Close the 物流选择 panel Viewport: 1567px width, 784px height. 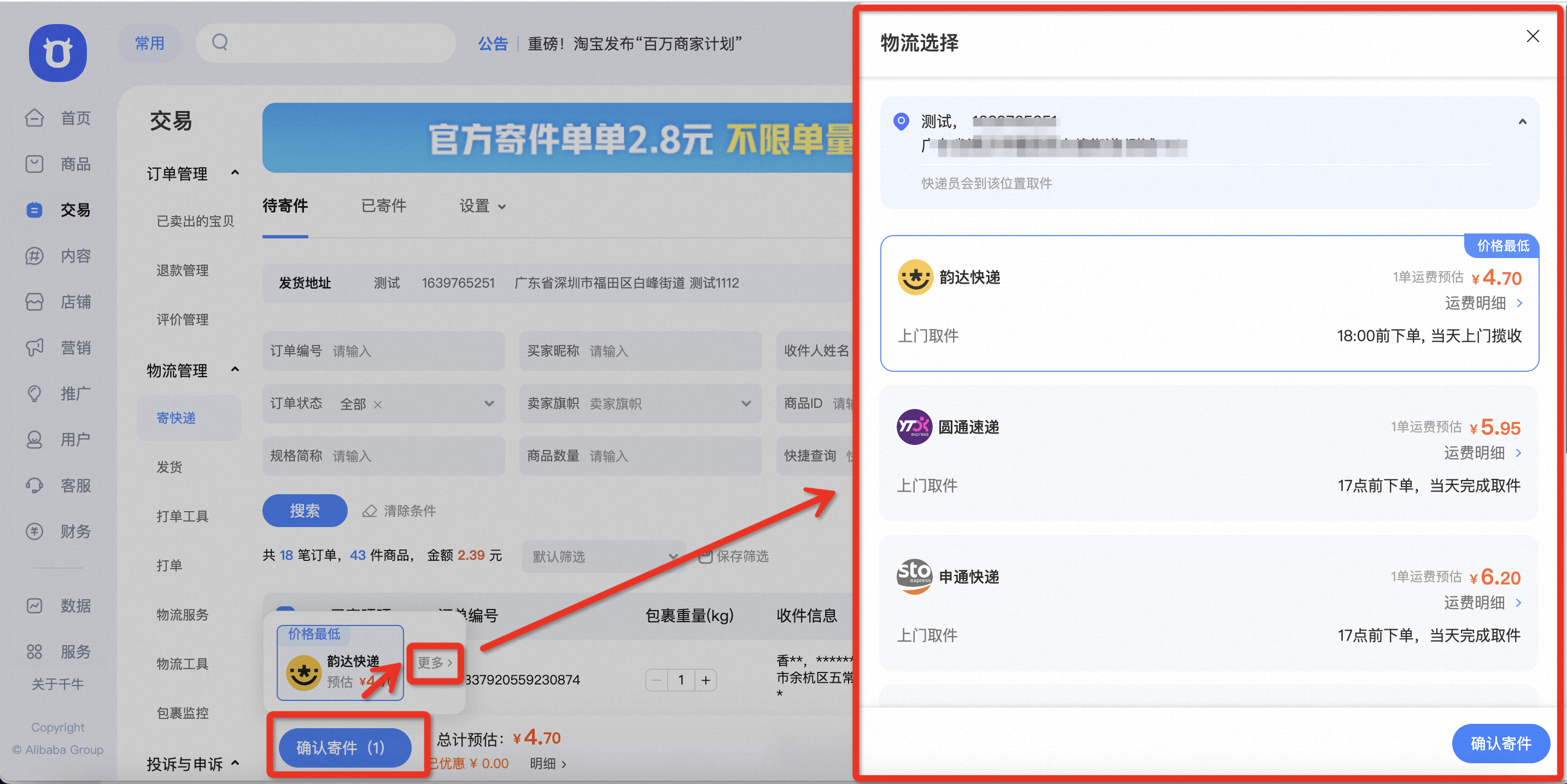click(x=1533, y=37)
